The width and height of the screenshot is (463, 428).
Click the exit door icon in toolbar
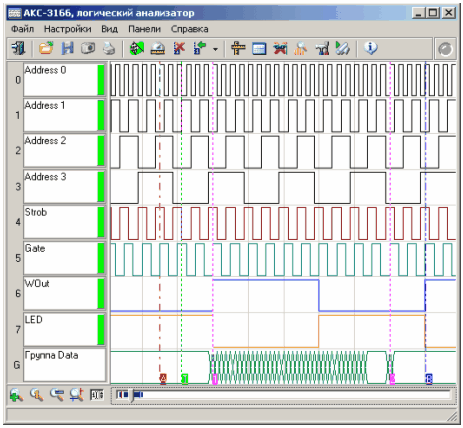[18, 49]
